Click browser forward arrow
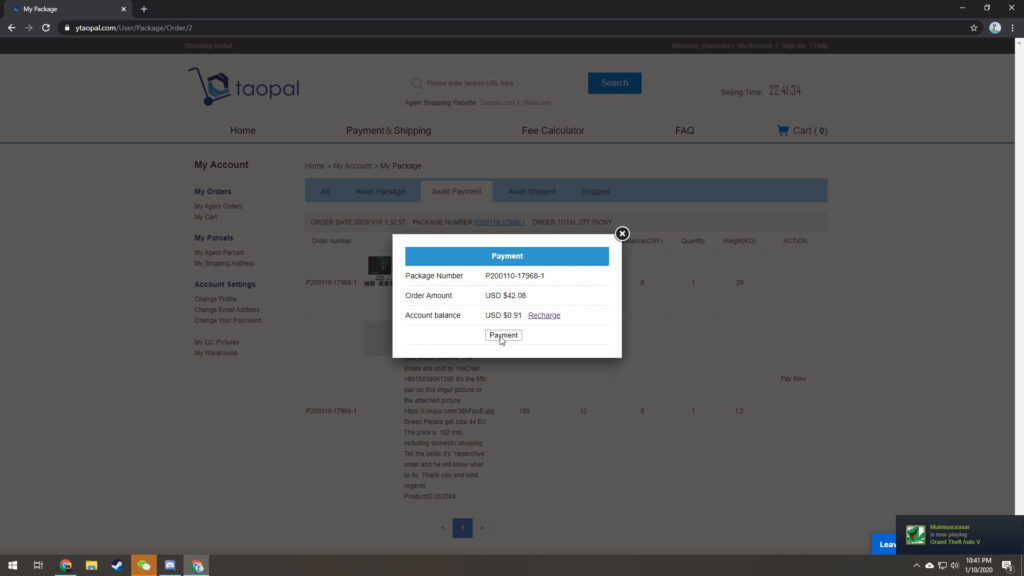The width and height of the screenshot is (1024, 576). coord(28,28)
